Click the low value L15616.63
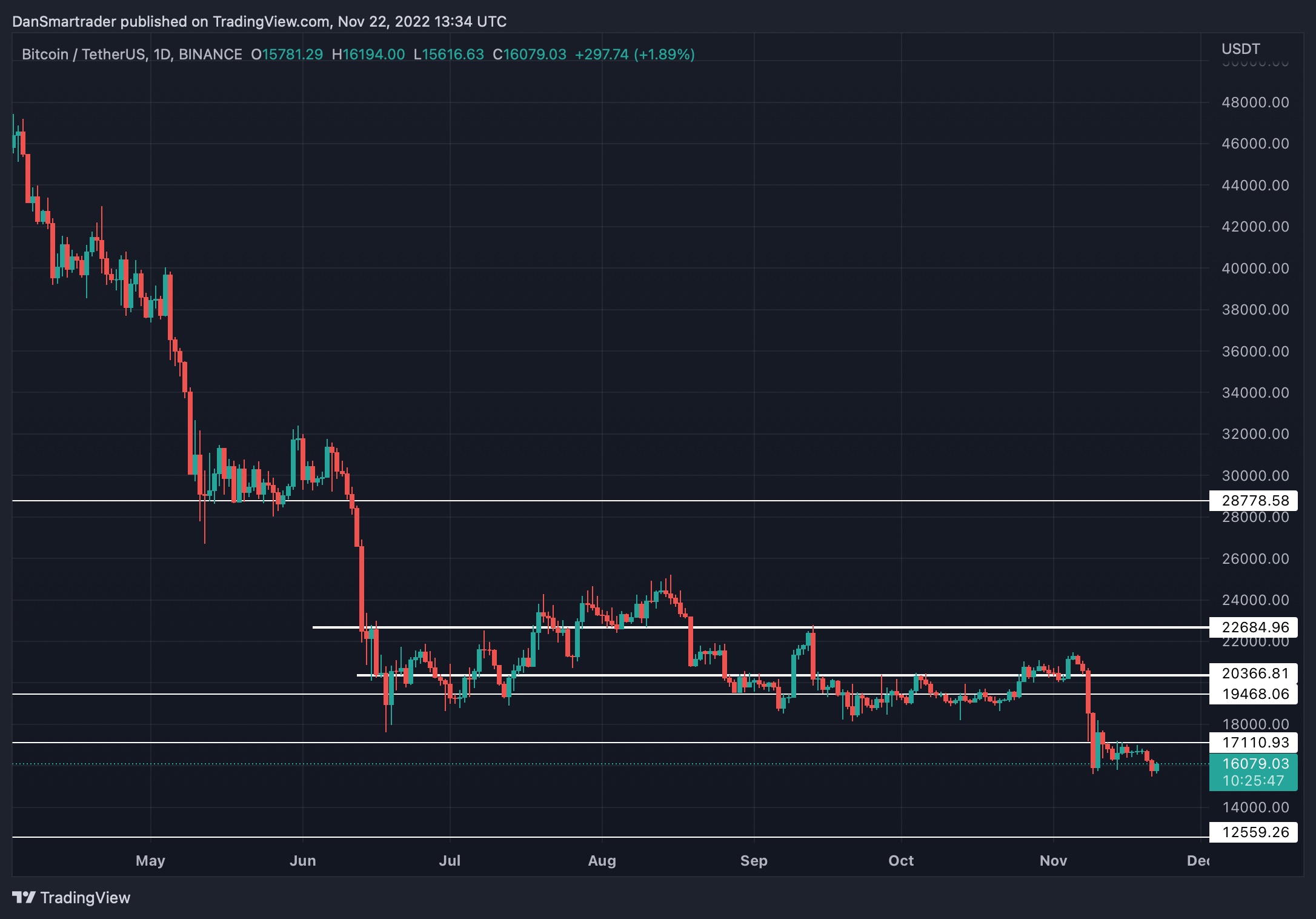This screenshot has width=1316, height=919. pyautogui.click(x=449, y=54)
